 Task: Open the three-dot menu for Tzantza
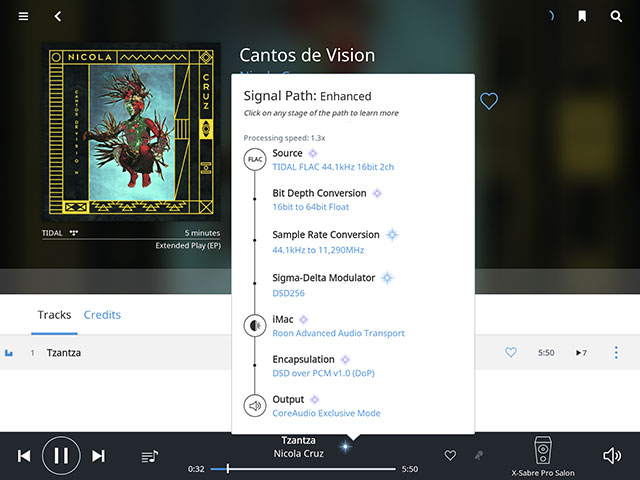point(616,352)
